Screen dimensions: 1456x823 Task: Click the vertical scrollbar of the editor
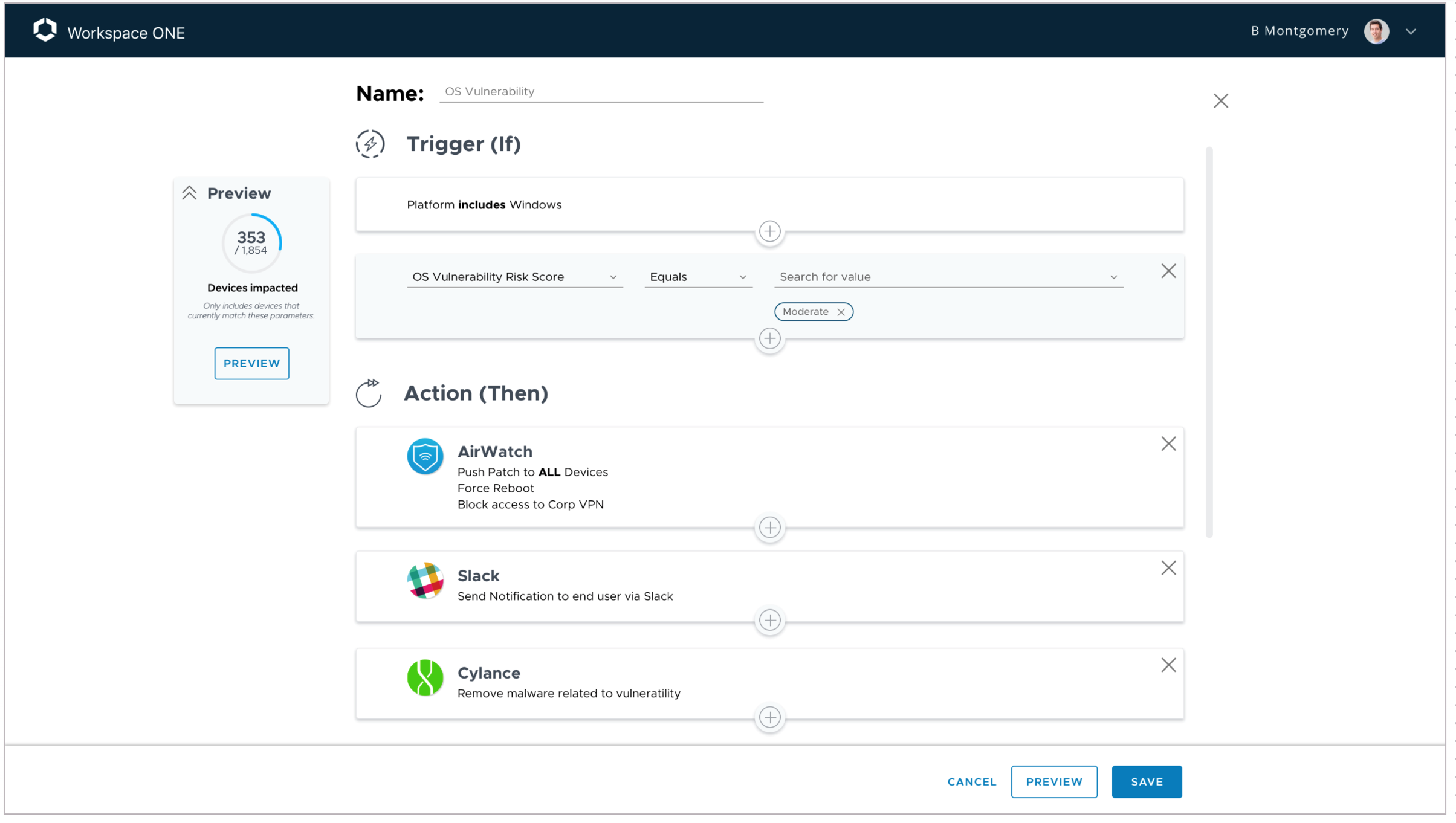pos(1209,341)
